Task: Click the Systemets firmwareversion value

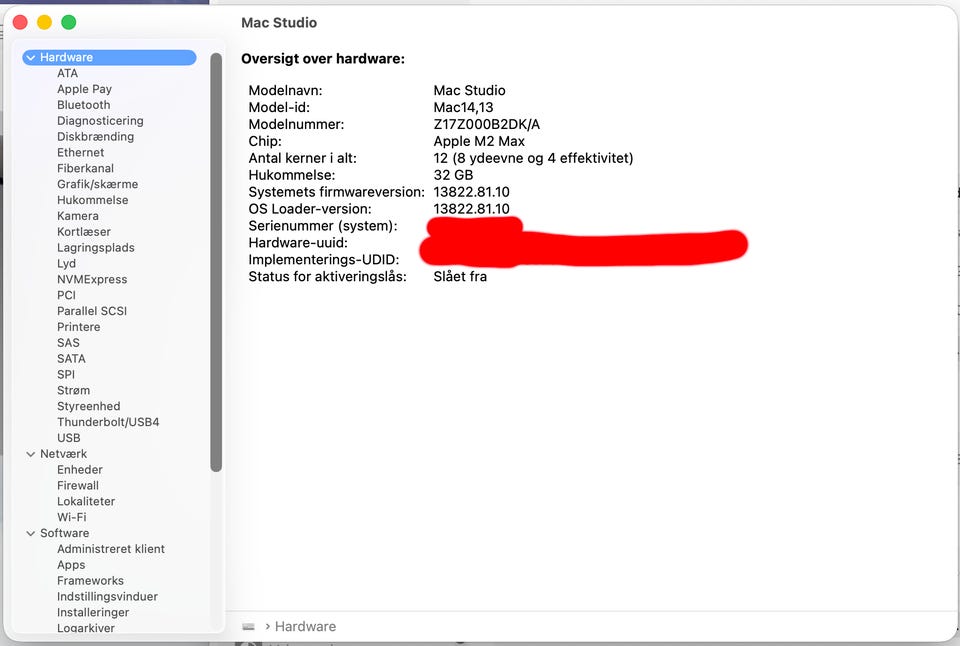Action: click(471, 192)
